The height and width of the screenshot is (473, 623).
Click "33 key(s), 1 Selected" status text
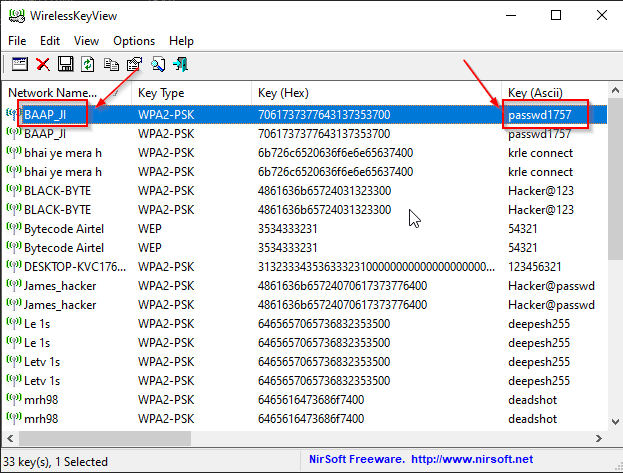pyautogui.click(x=56, y=461)
